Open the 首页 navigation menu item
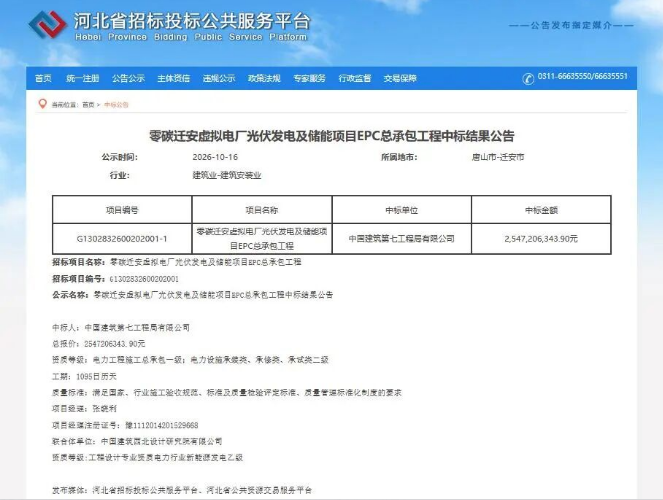 click(x=43, y=78)
